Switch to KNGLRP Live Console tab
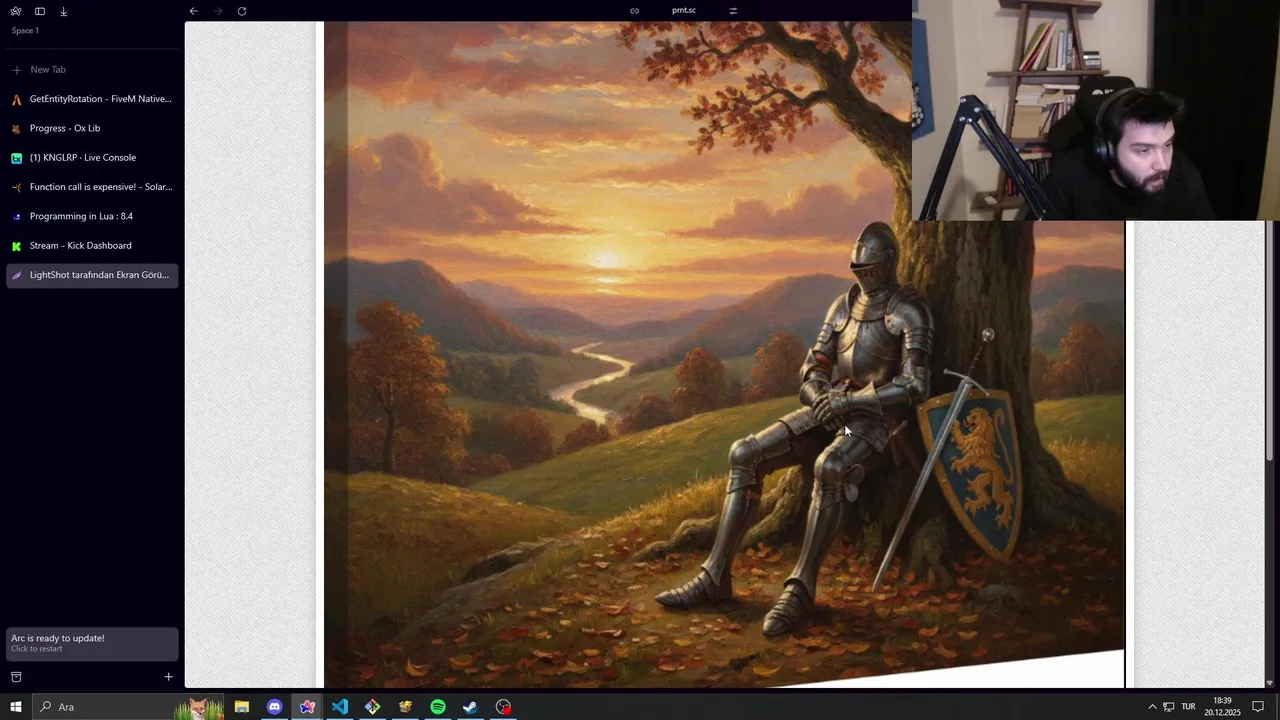1280x720 pixels. [x=92, y=158]
